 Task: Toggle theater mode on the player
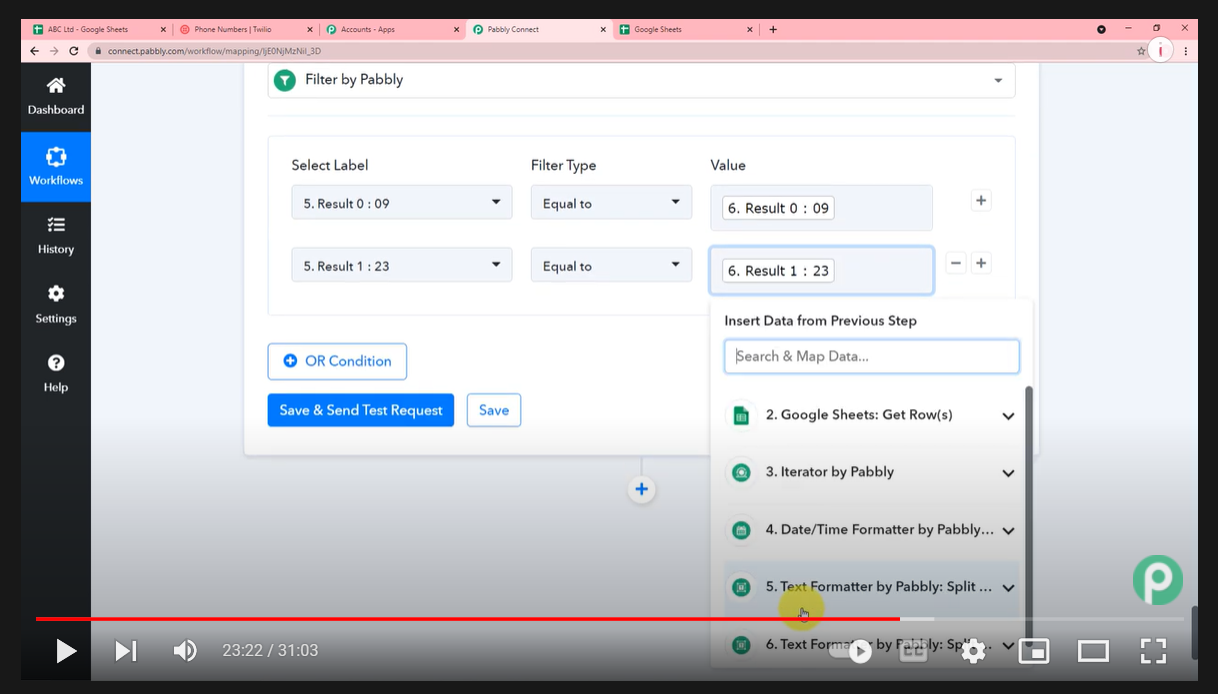1093,651
